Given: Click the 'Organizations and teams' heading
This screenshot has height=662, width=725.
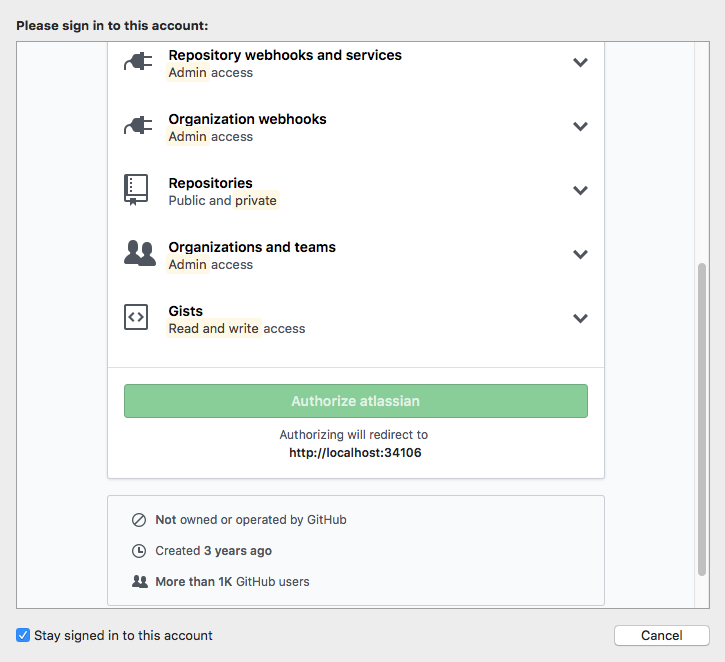Looking at the screenshot, I should [x=252, y=247].
